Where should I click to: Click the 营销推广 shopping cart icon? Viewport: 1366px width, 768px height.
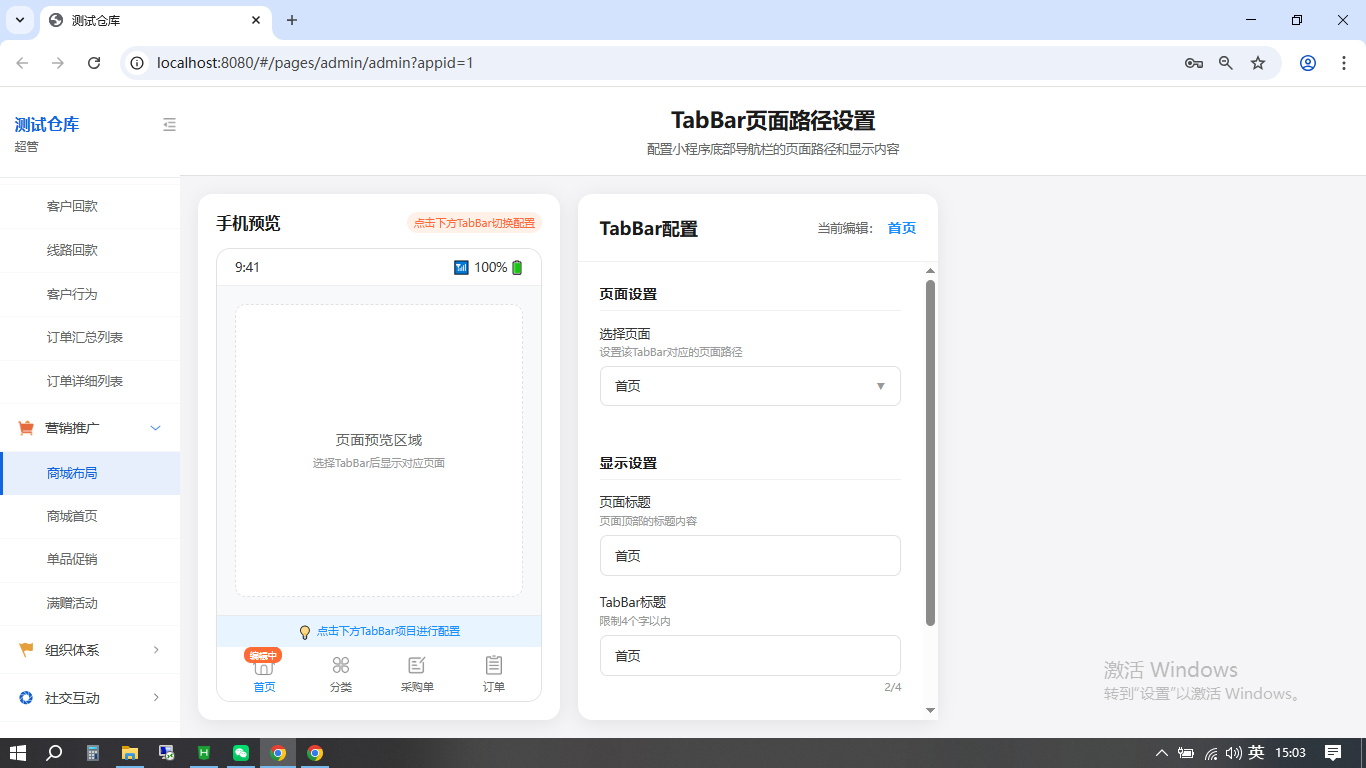coord(25,427)
